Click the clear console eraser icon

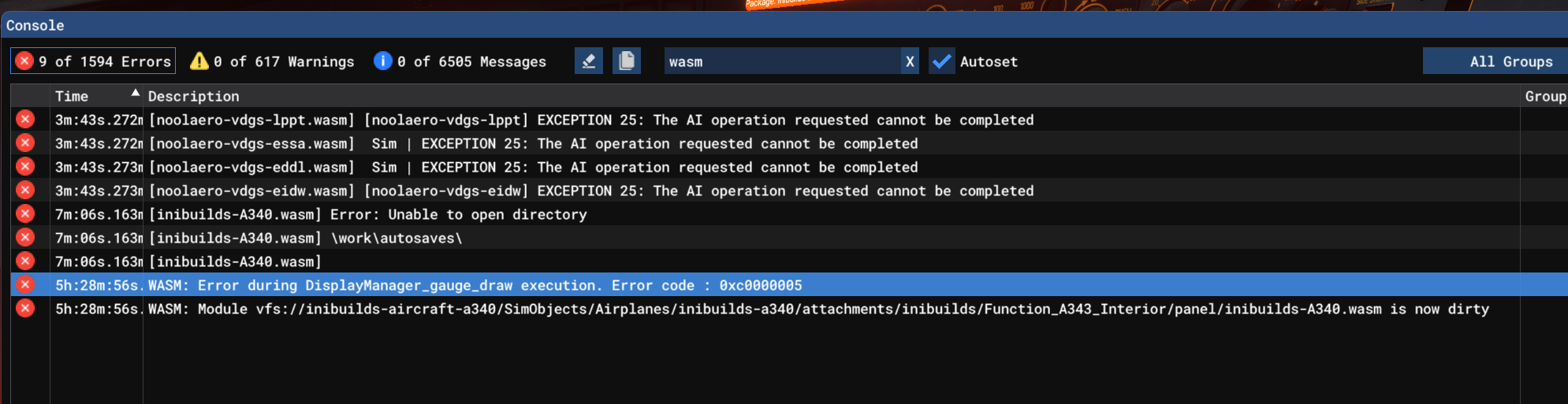point(589,61)
